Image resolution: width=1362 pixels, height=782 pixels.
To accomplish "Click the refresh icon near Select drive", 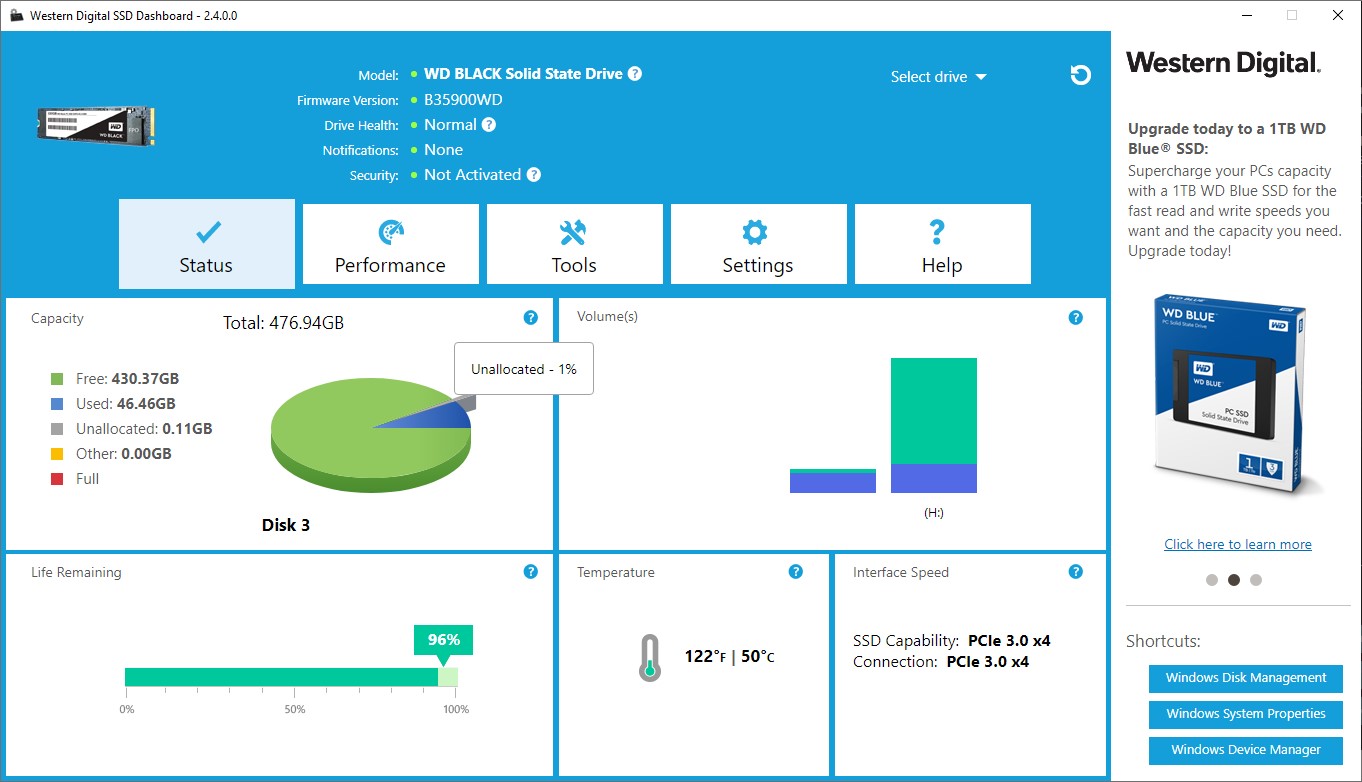I will 1080,75.
